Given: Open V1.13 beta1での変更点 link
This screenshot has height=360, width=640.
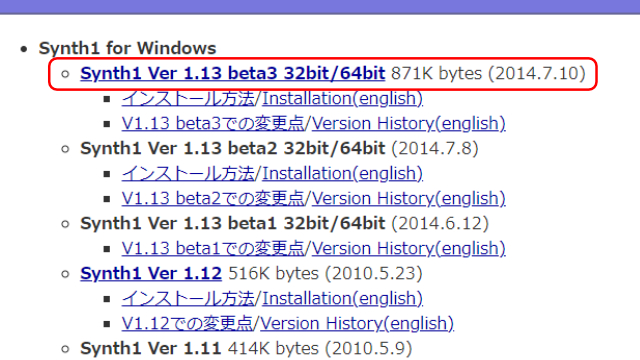Looking at the screenshot, I should point(213,248).
